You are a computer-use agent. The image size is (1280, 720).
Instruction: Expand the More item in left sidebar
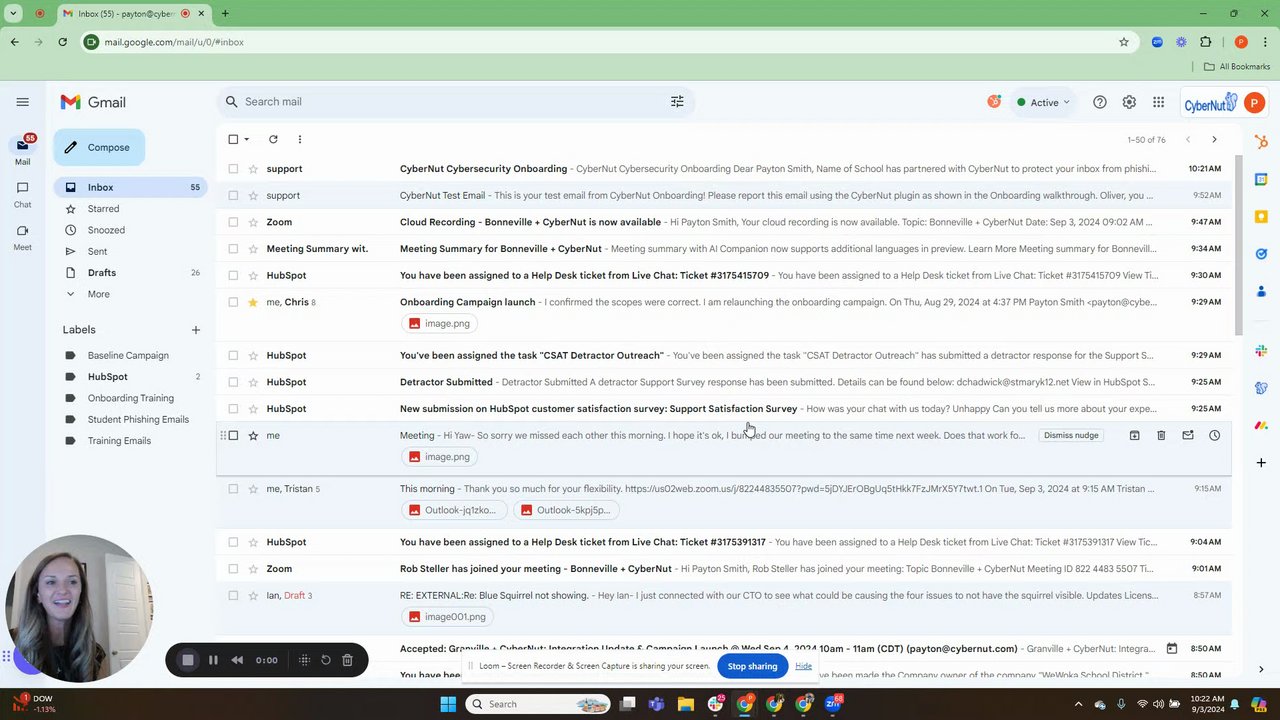point(98,294)
